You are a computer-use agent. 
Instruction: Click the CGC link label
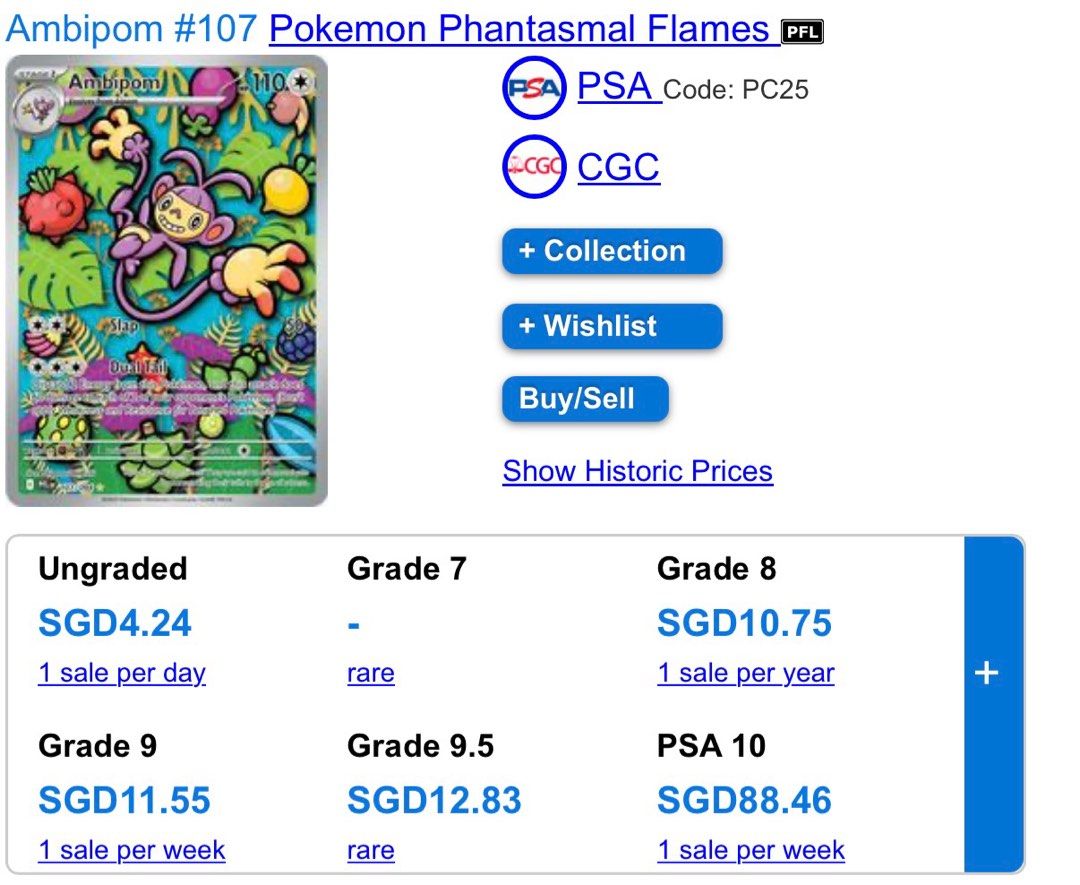point(618,167)
